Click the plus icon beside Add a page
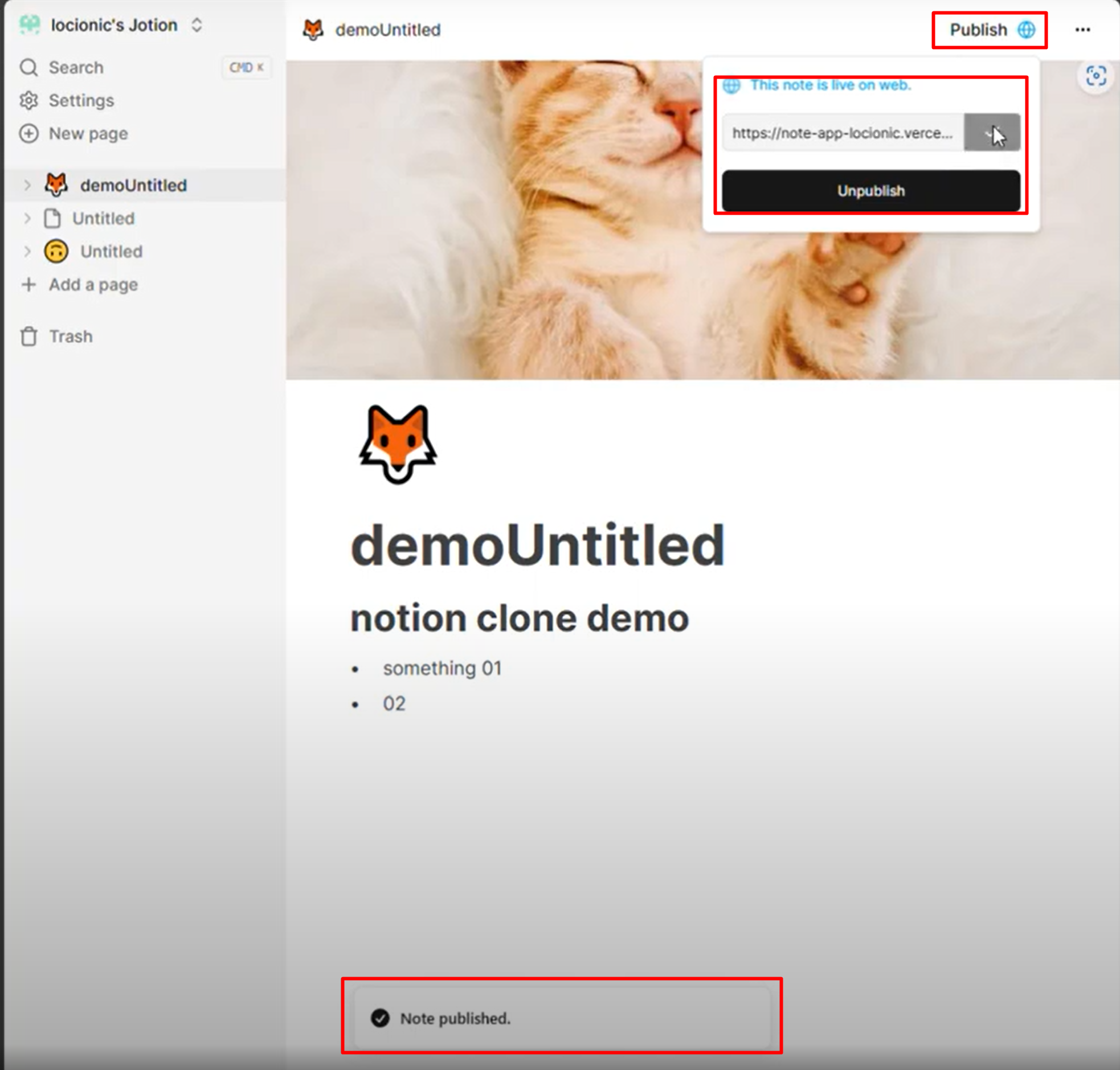Viewport: 1120px width, 1070px height. (28, 284)
